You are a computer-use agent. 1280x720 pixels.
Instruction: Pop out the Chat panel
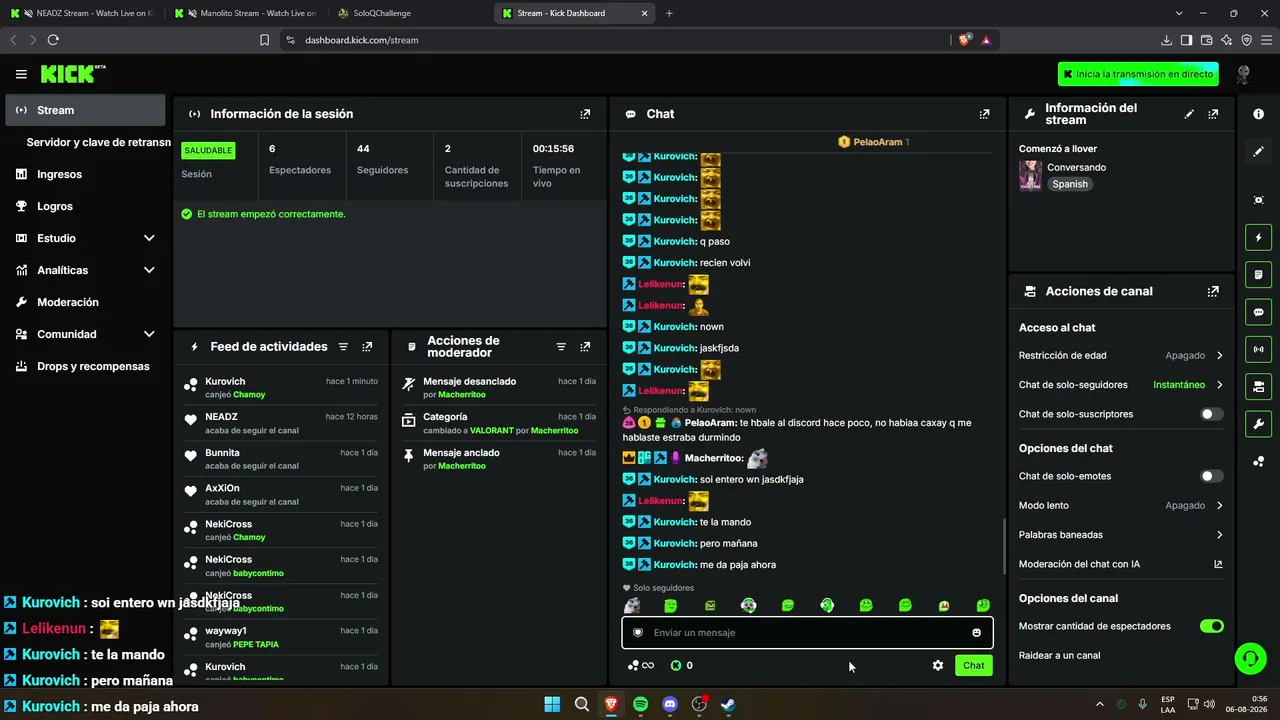click(x=984, y=114)
